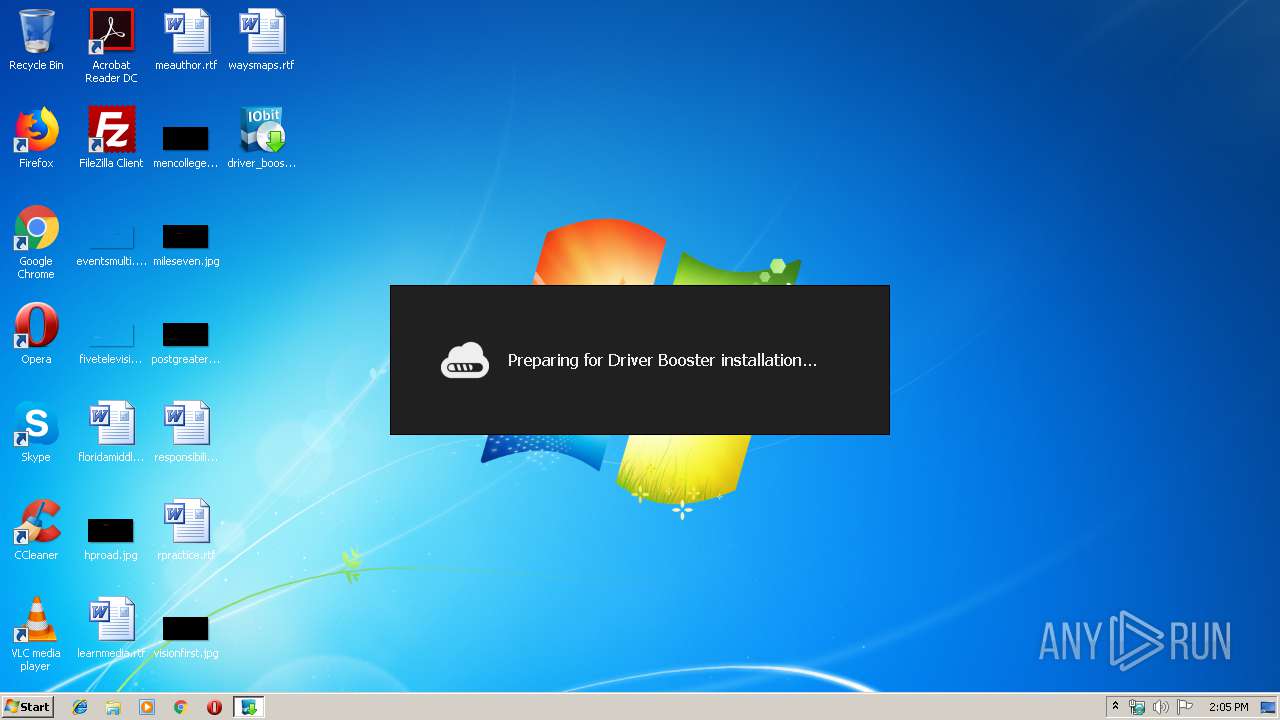This screenshot has height=720, width=1280.
Task: Open the network status tray icon
Action: pos(1137,707)
